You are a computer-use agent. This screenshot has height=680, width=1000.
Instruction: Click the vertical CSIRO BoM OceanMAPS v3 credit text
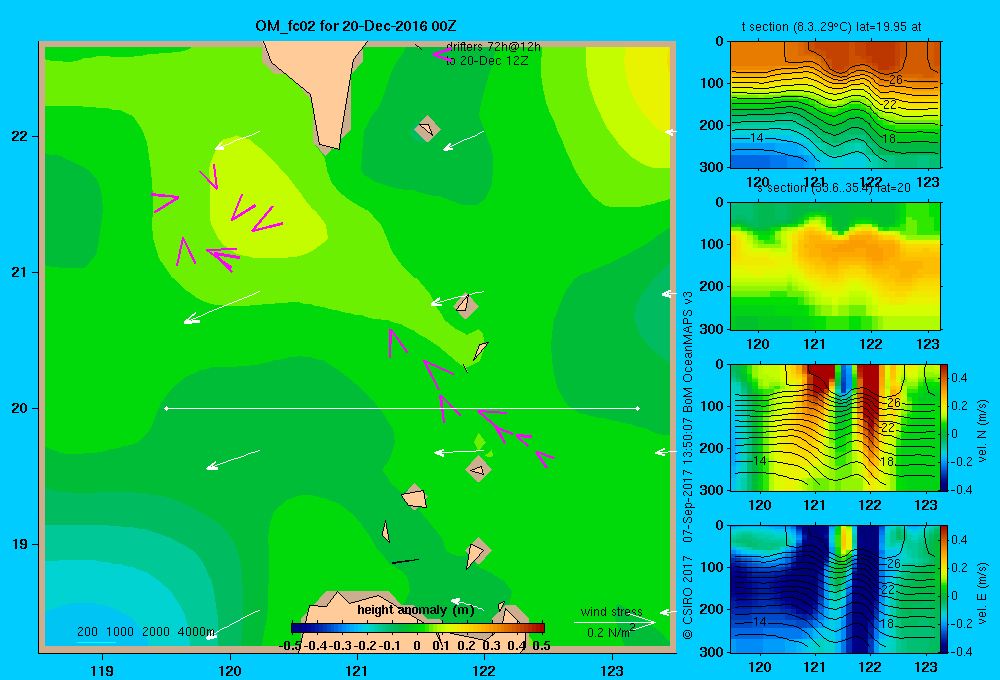click(688, 466)
